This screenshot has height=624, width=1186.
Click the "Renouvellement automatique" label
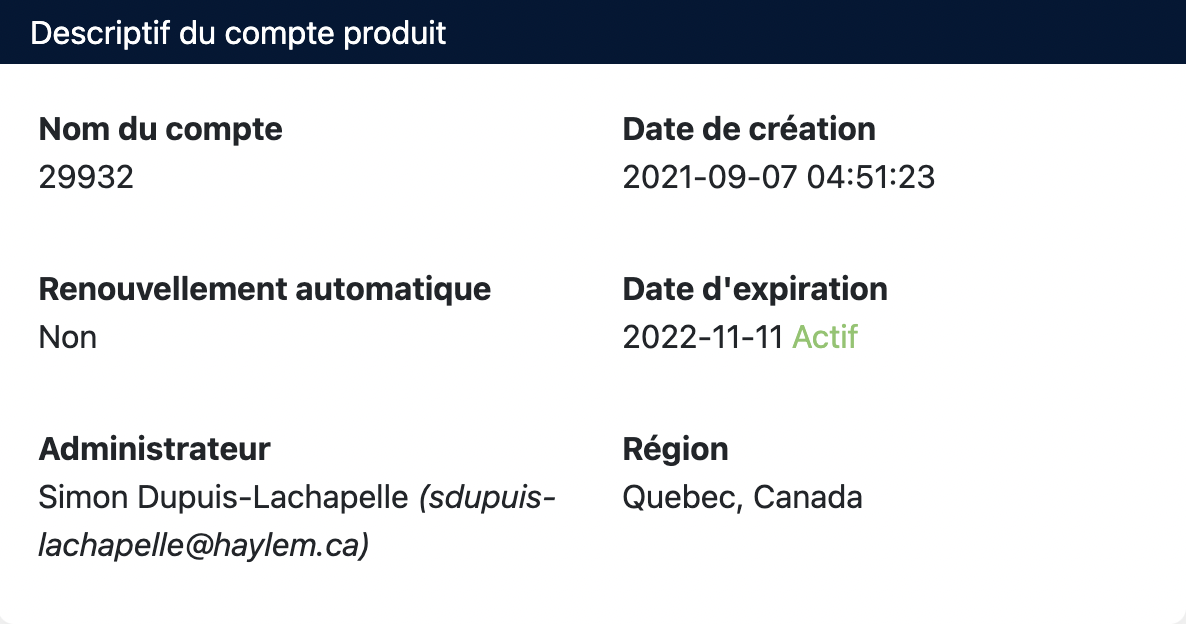[x=265, y=289]
